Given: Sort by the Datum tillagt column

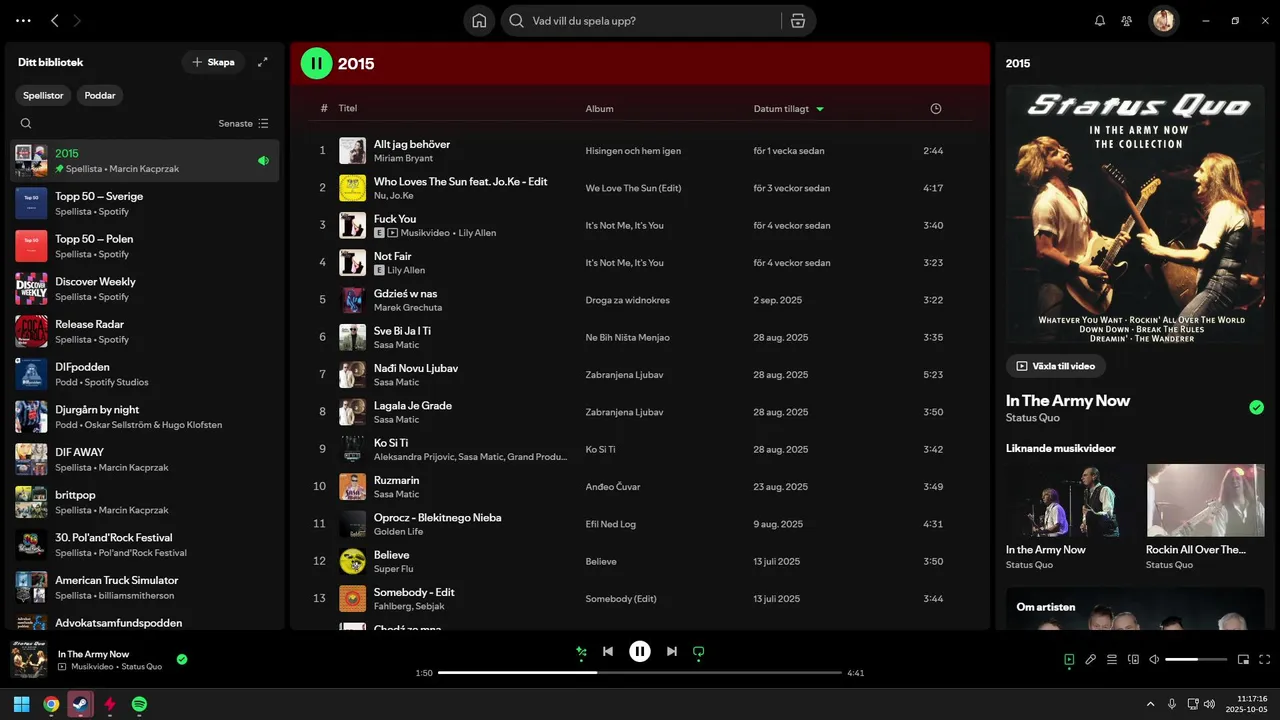Looking at the screenshot, I should (x=789, y=109).
